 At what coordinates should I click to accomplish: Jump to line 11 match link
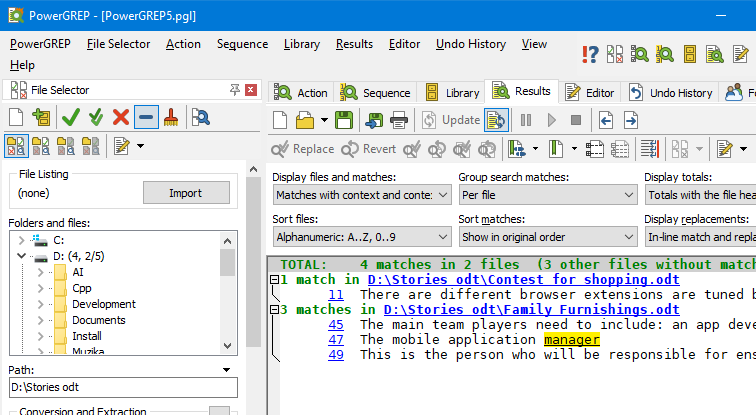pos(336,295)
